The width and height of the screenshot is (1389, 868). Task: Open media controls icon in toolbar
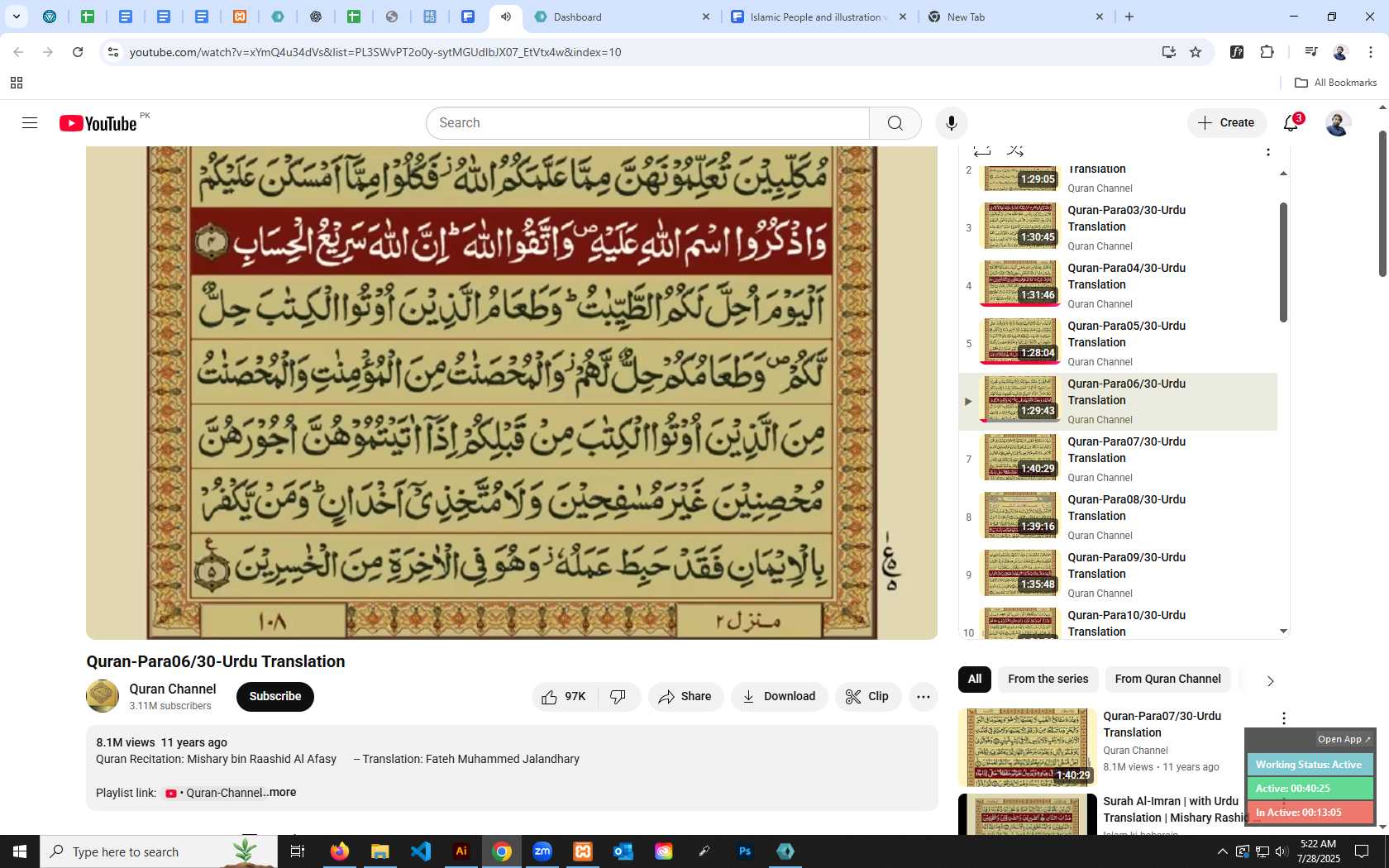tap(1310, 52)
